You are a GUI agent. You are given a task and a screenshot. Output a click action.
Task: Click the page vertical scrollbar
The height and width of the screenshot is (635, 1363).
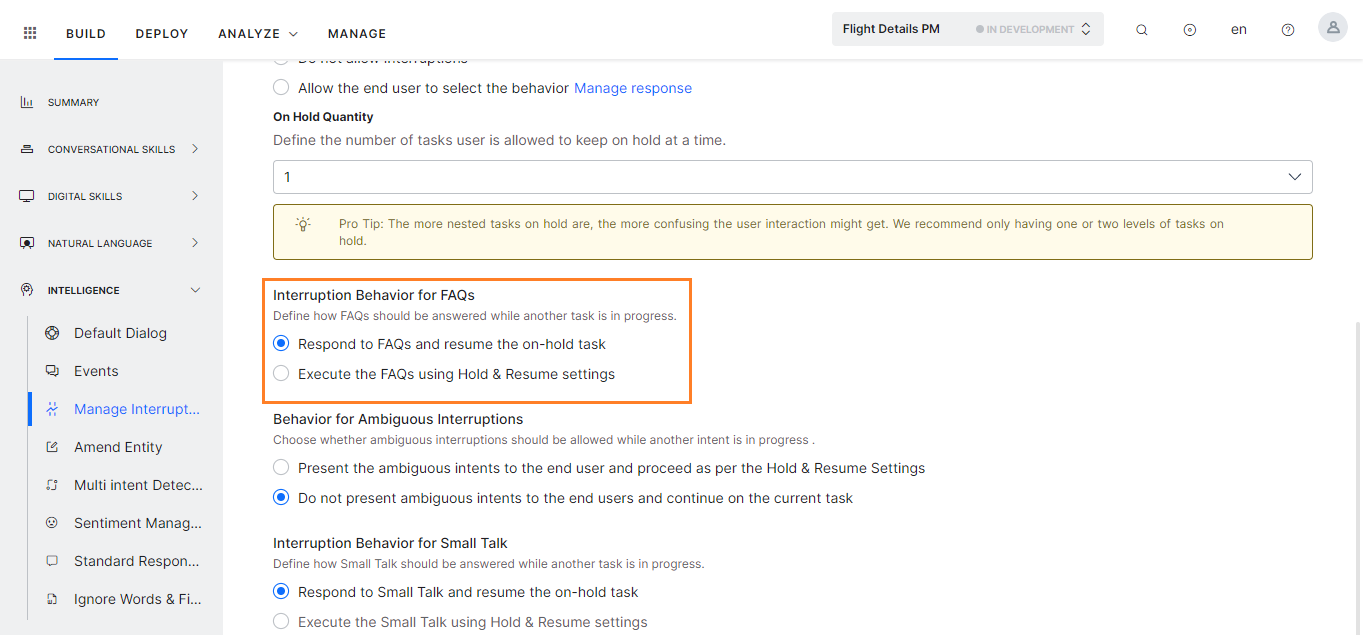(x=1357, y=478)
